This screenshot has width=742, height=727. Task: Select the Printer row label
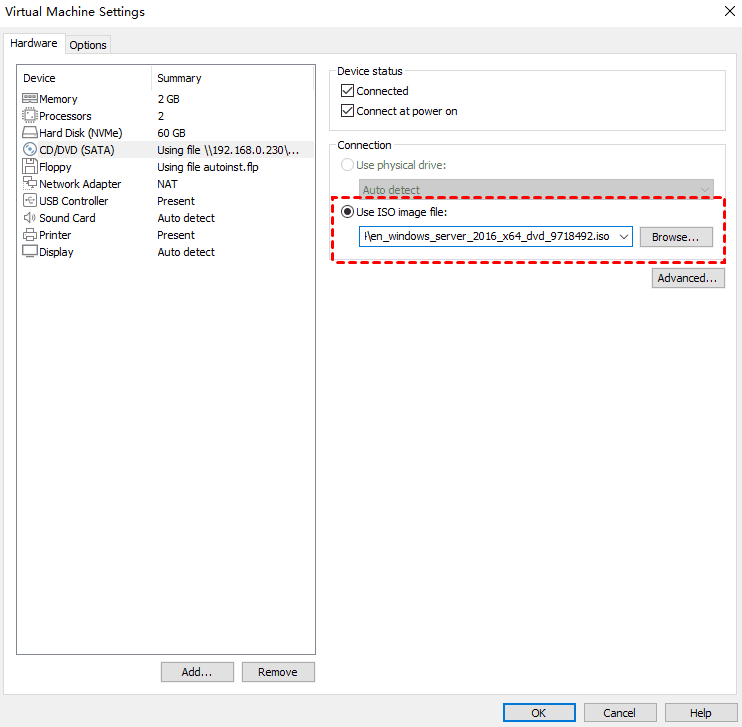pyautogui.click(x=55, y=235)
